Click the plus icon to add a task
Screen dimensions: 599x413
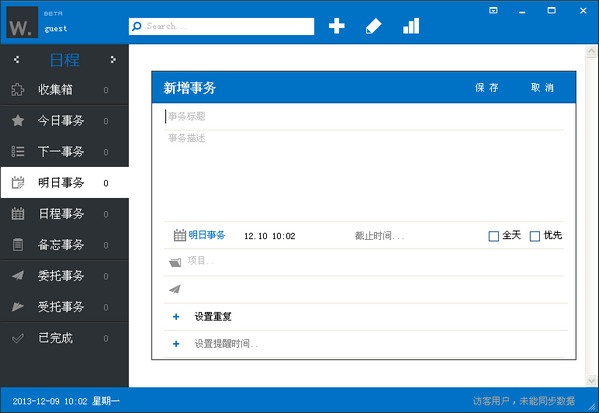coord(337,26)
